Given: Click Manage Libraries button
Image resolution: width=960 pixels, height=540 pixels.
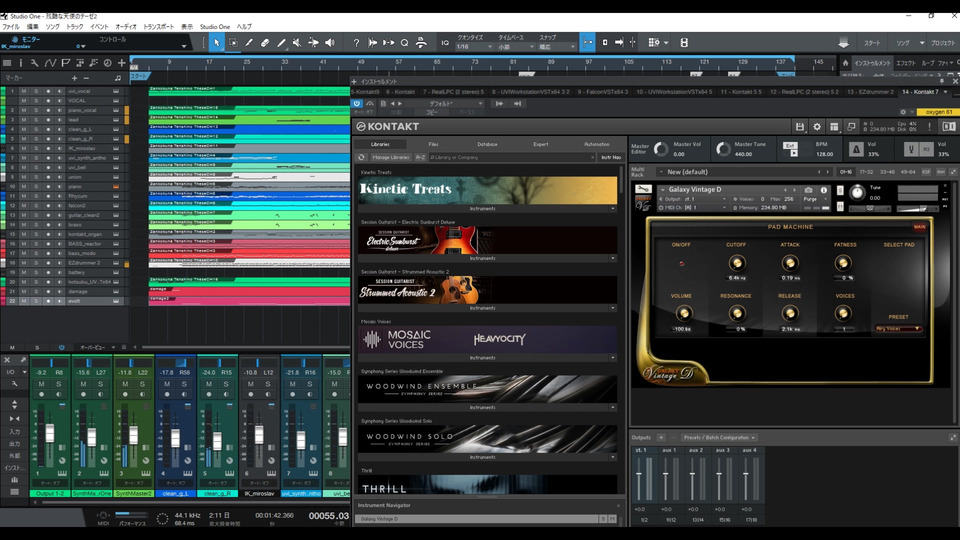Looking at the screenshot, I should point(391,157).
